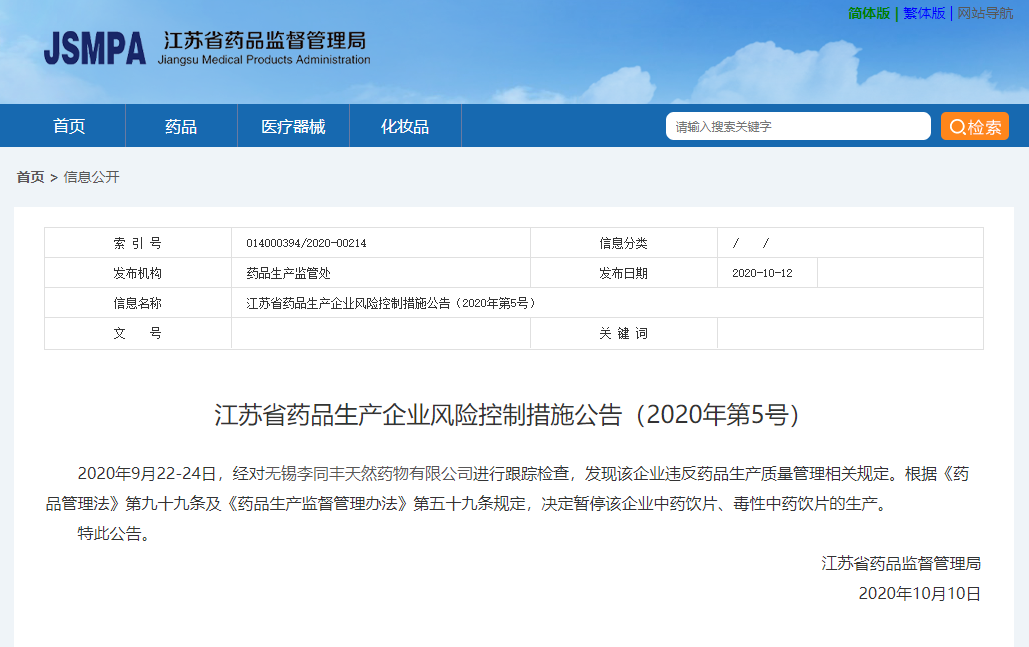Click the 关键词 label cell
Screen dimensions: 1029x647
[623, 333]
